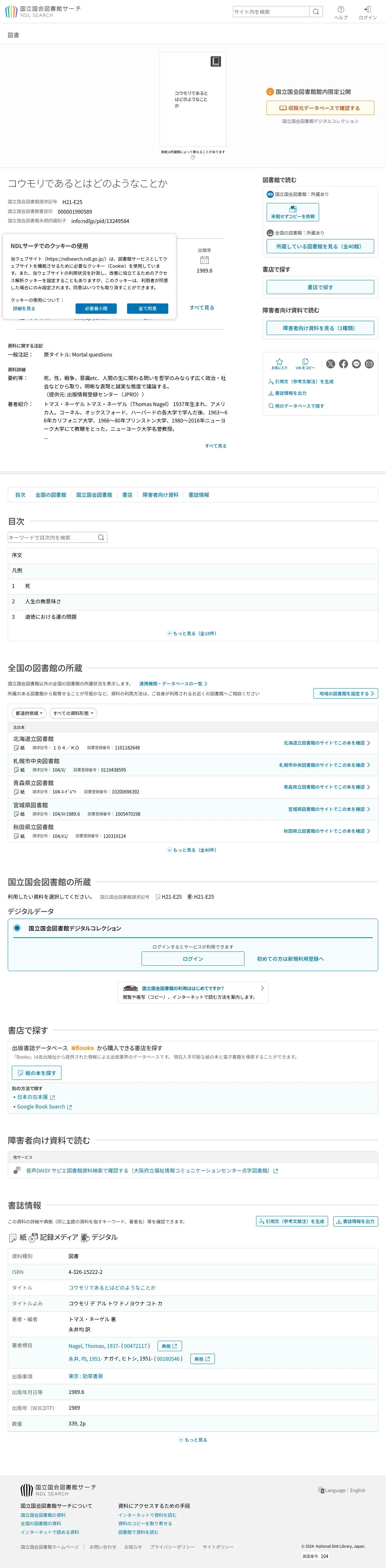Viewport: 386px width, 1568px height.
Task: Jump to 全国の図書館 section tab
Action: point(51,495)
